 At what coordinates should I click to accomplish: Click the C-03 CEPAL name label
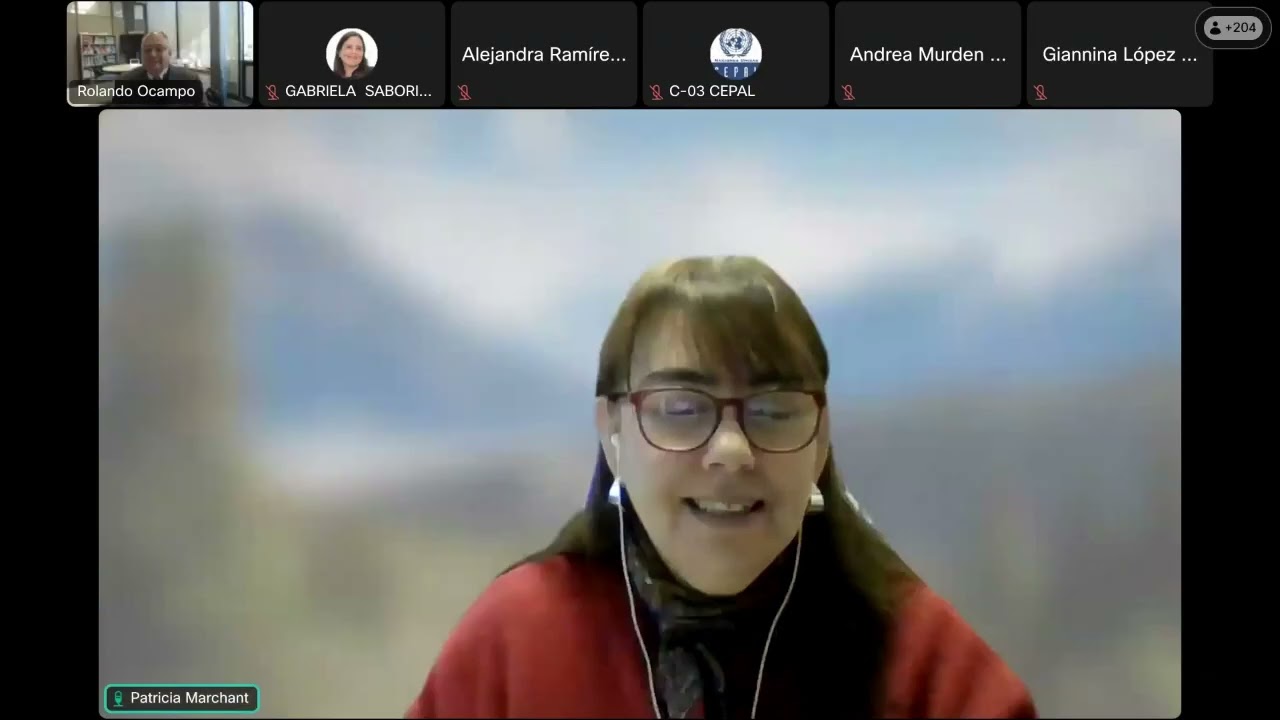712,91
